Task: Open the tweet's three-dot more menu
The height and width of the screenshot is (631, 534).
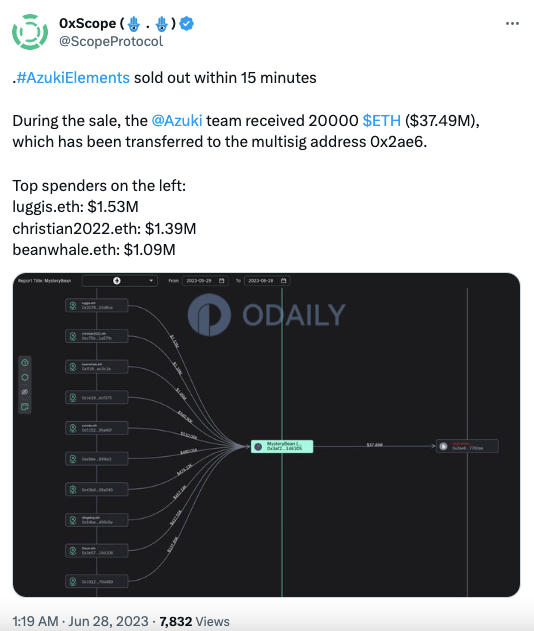Action: (512, 24)
